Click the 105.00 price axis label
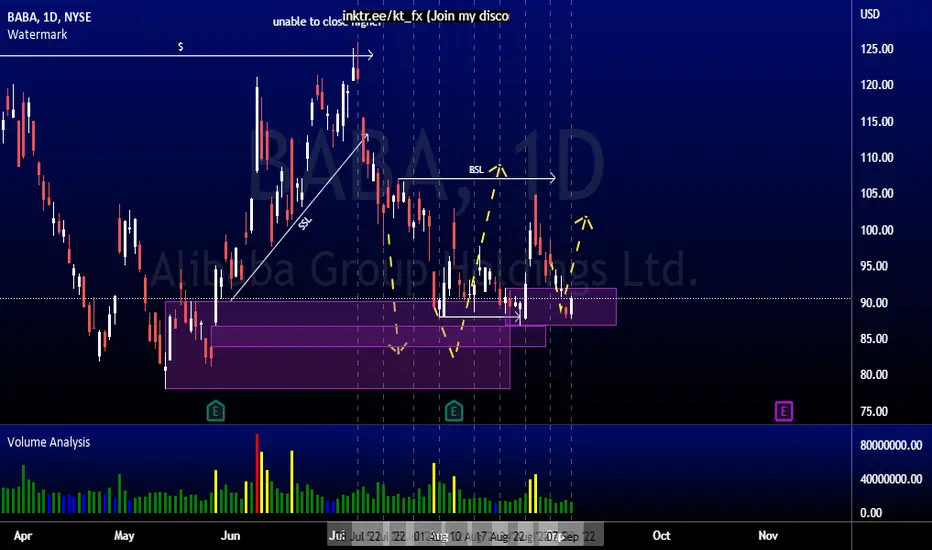 877,193
